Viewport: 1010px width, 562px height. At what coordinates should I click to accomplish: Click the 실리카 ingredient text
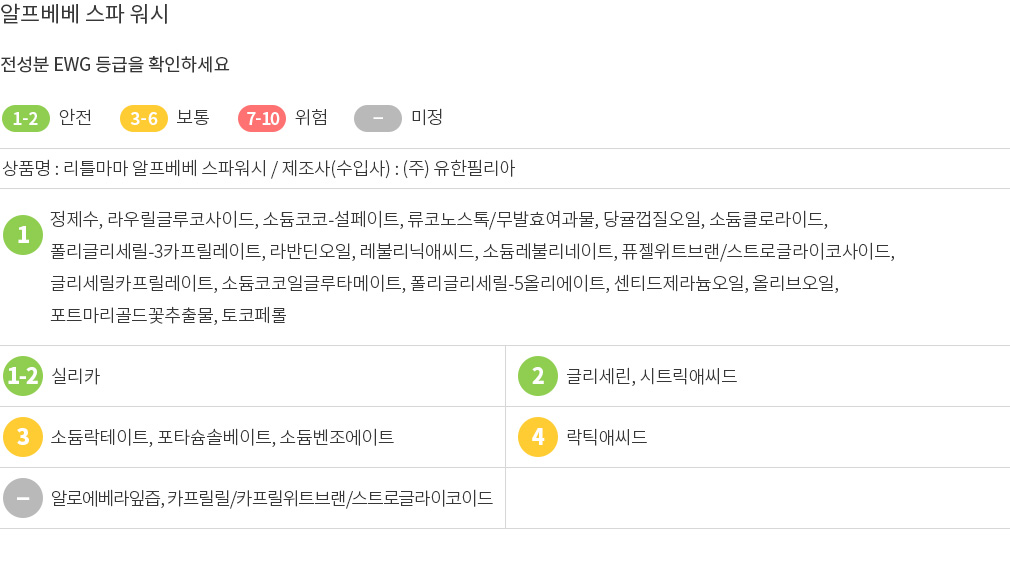tap(76, 376)
